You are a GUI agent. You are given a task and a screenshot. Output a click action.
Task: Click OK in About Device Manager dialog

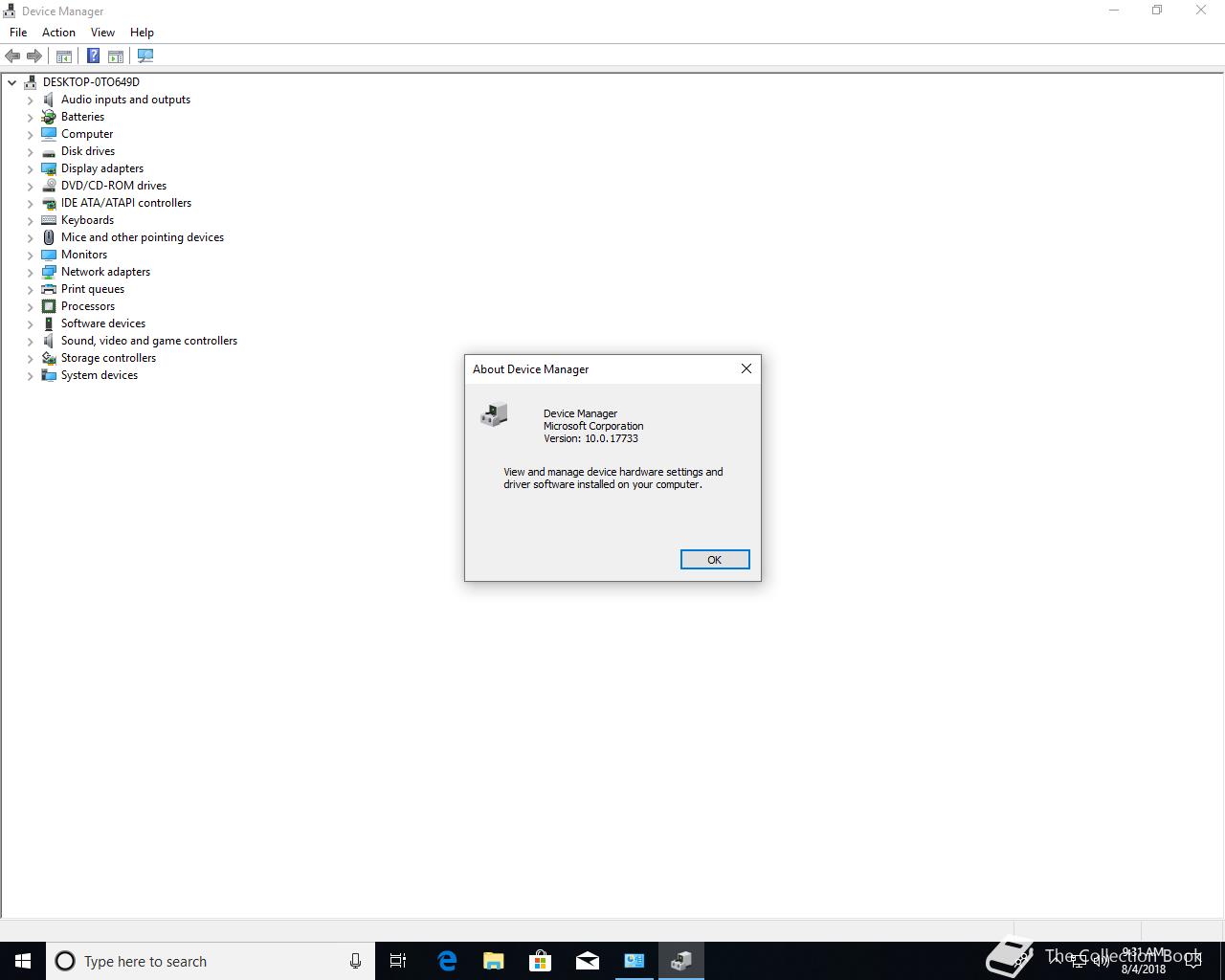tap(715, 560)
